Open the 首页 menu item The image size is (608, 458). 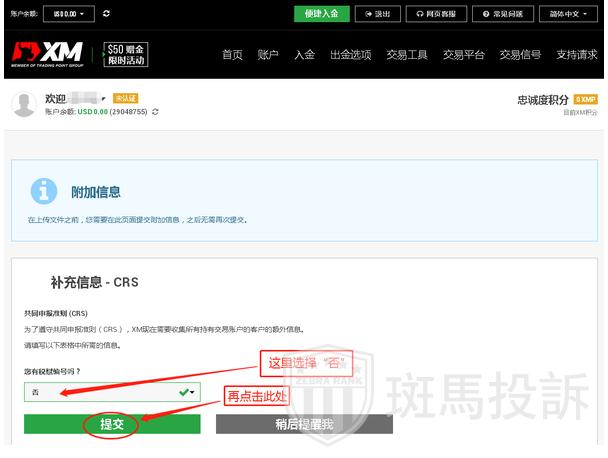[232, 55]
